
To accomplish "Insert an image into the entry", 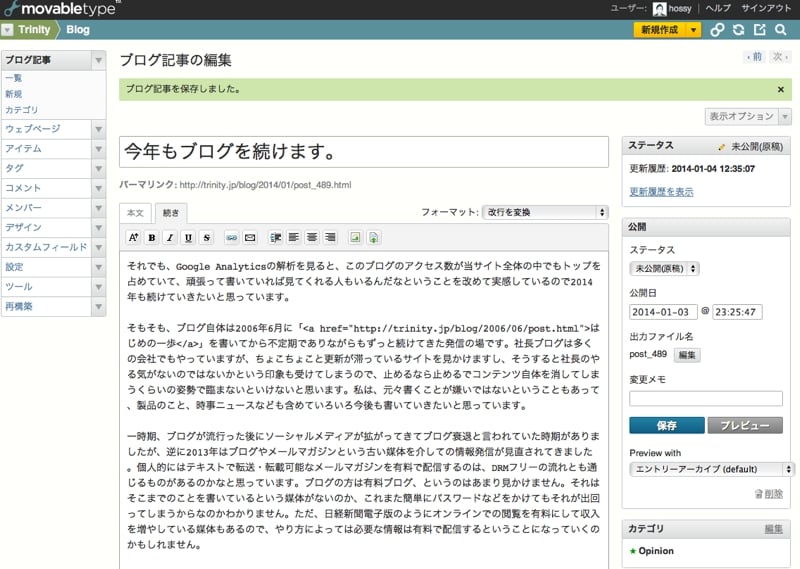I will 354,238.
